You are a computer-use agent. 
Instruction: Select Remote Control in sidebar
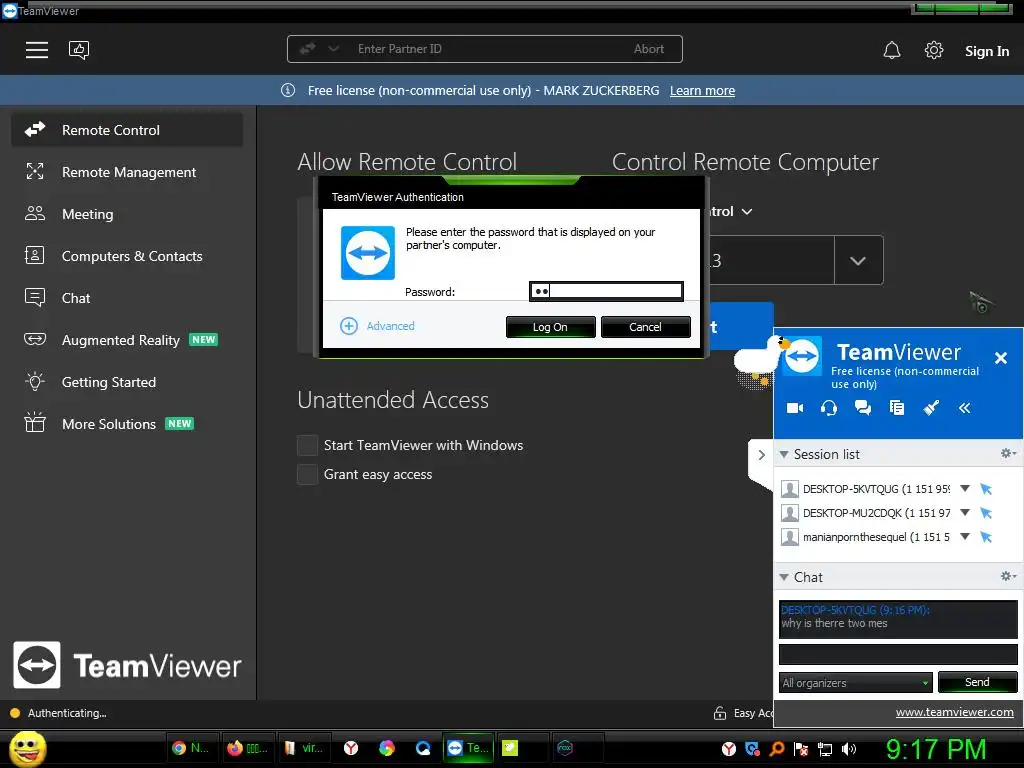coord(127,130)
